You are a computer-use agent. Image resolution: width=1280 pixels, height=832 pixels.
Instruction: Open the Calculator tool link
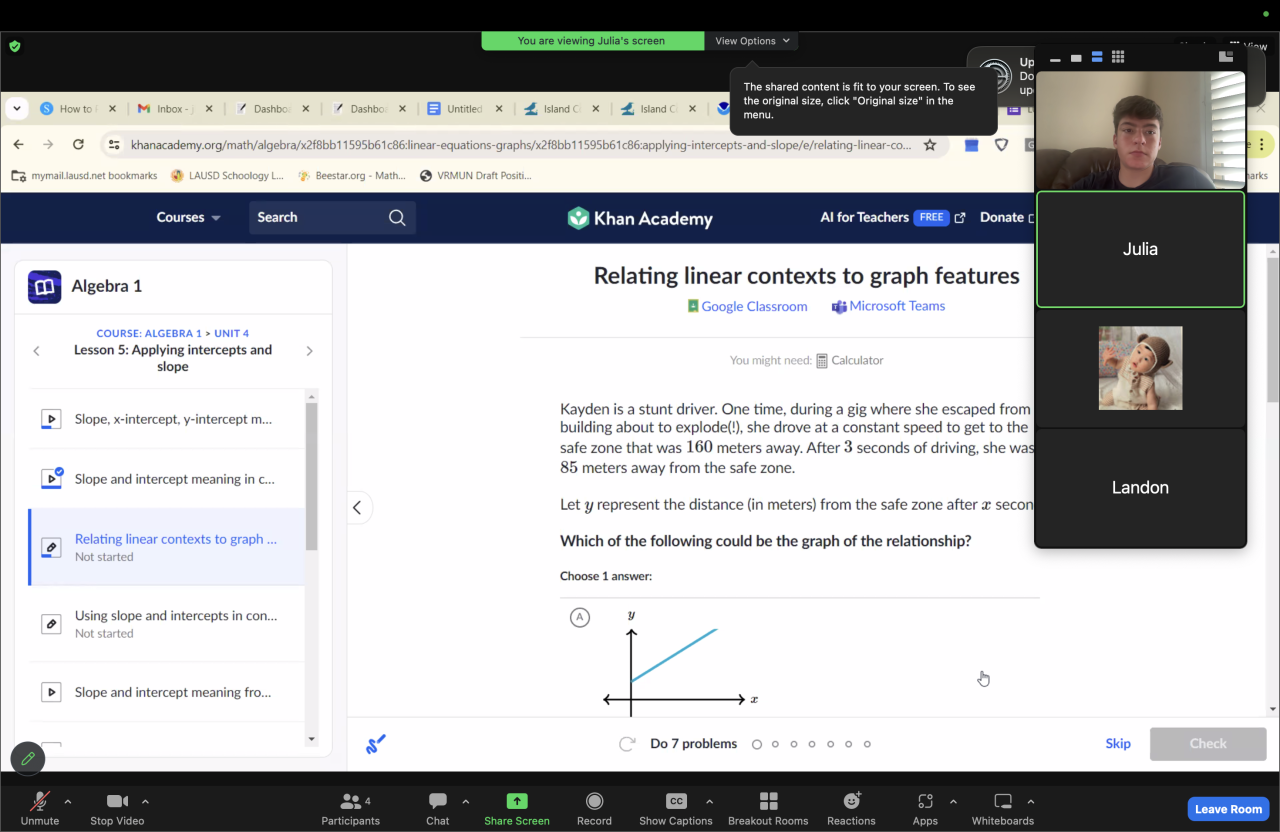[x=850, y=360]
